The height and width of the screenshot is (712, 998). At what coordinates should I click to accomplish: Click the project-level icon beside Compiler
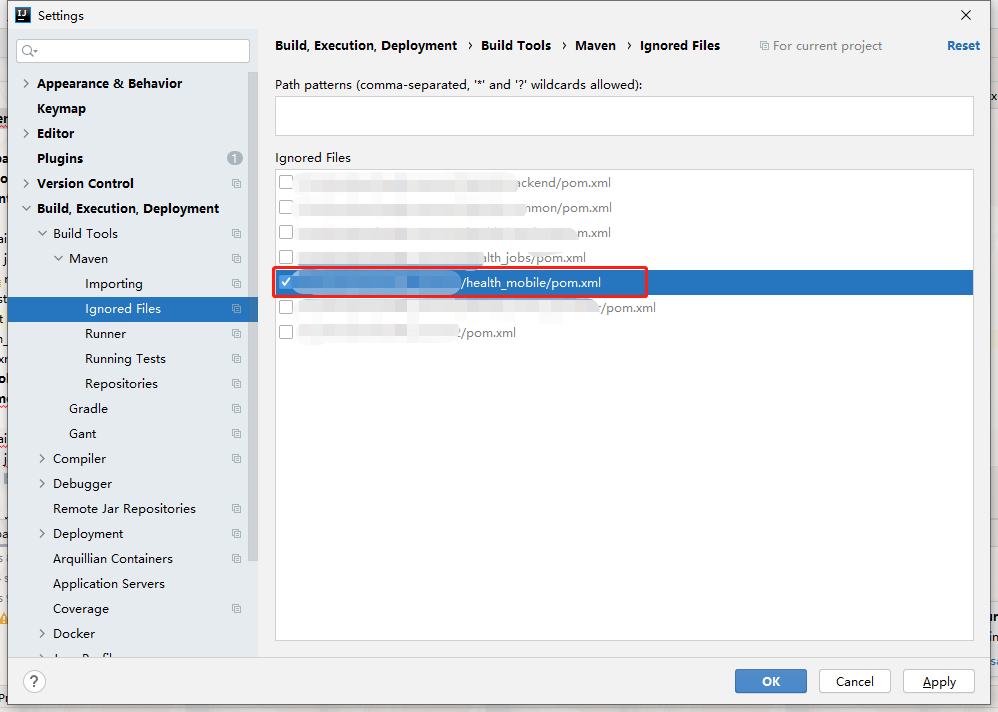(237, 459)
